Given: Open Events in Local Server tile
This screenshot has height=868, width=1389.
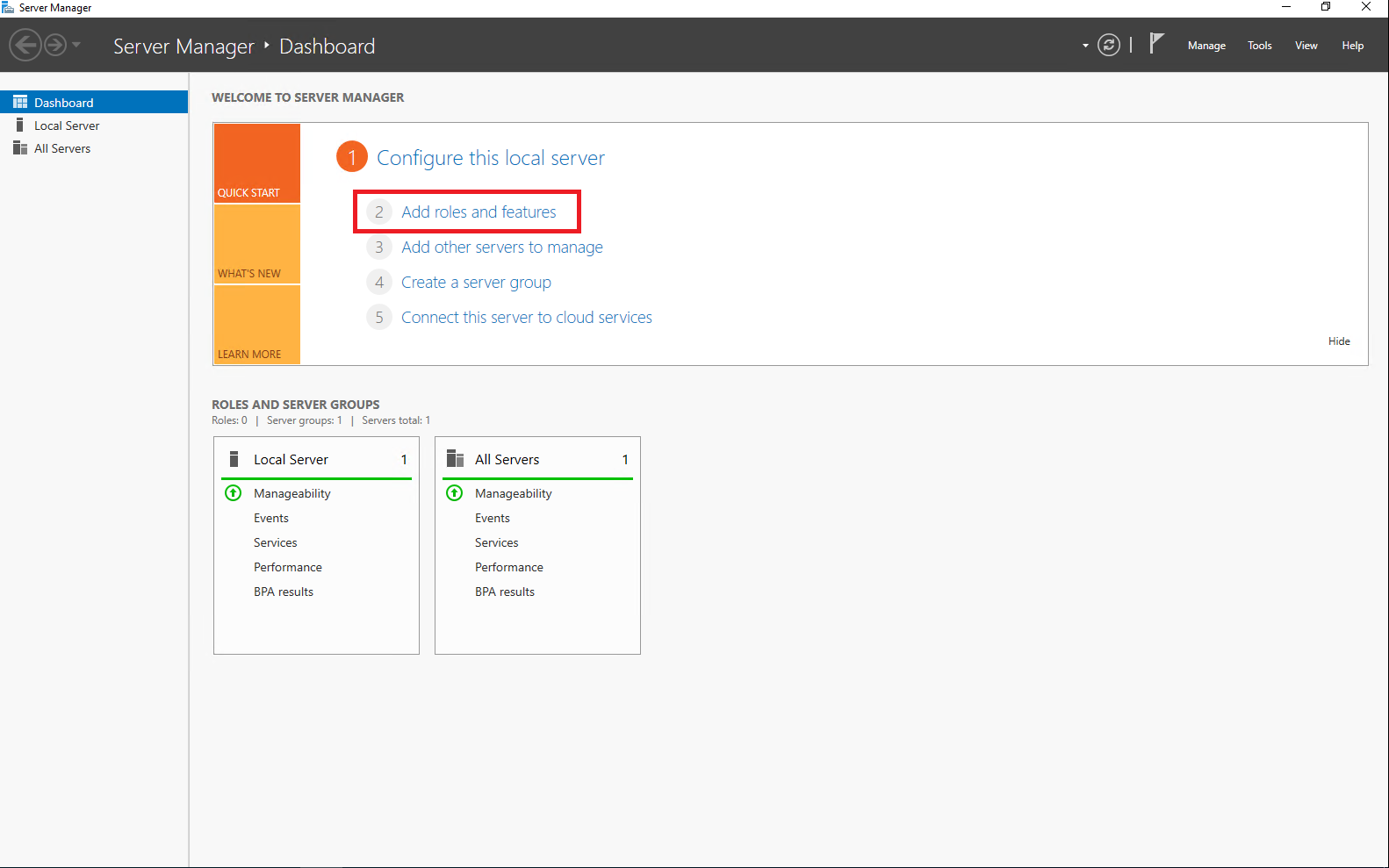Looking at the screenshot, I should 270,518.
